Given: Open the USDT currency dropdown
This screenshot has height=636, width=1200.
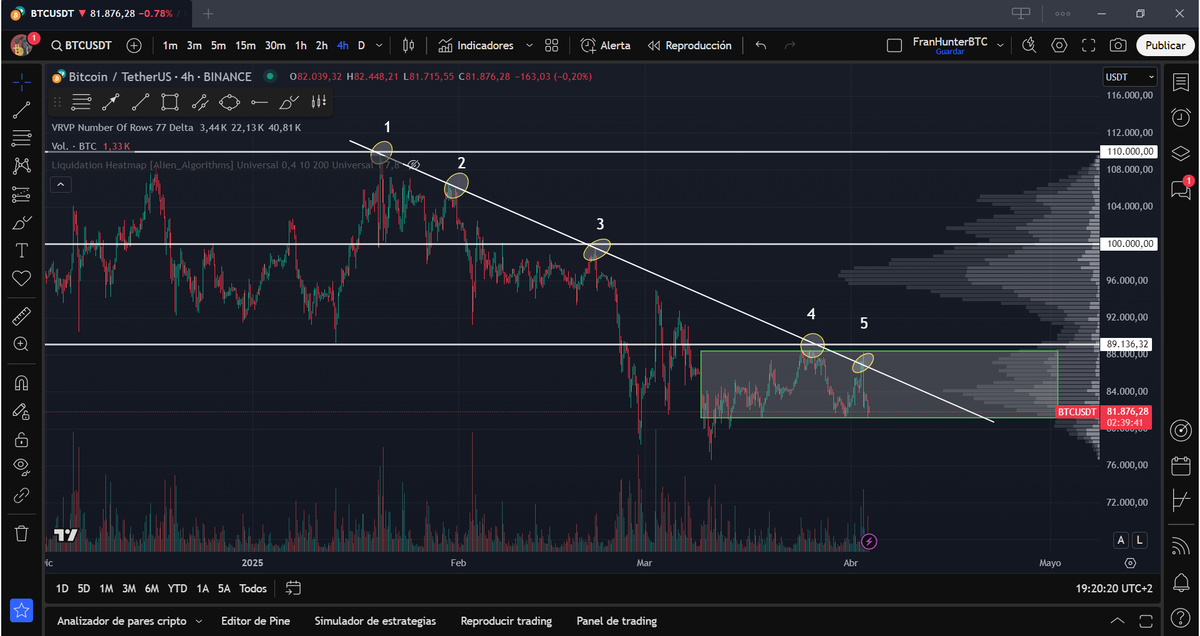Looking at the screenshot, I should [1130, 77].
